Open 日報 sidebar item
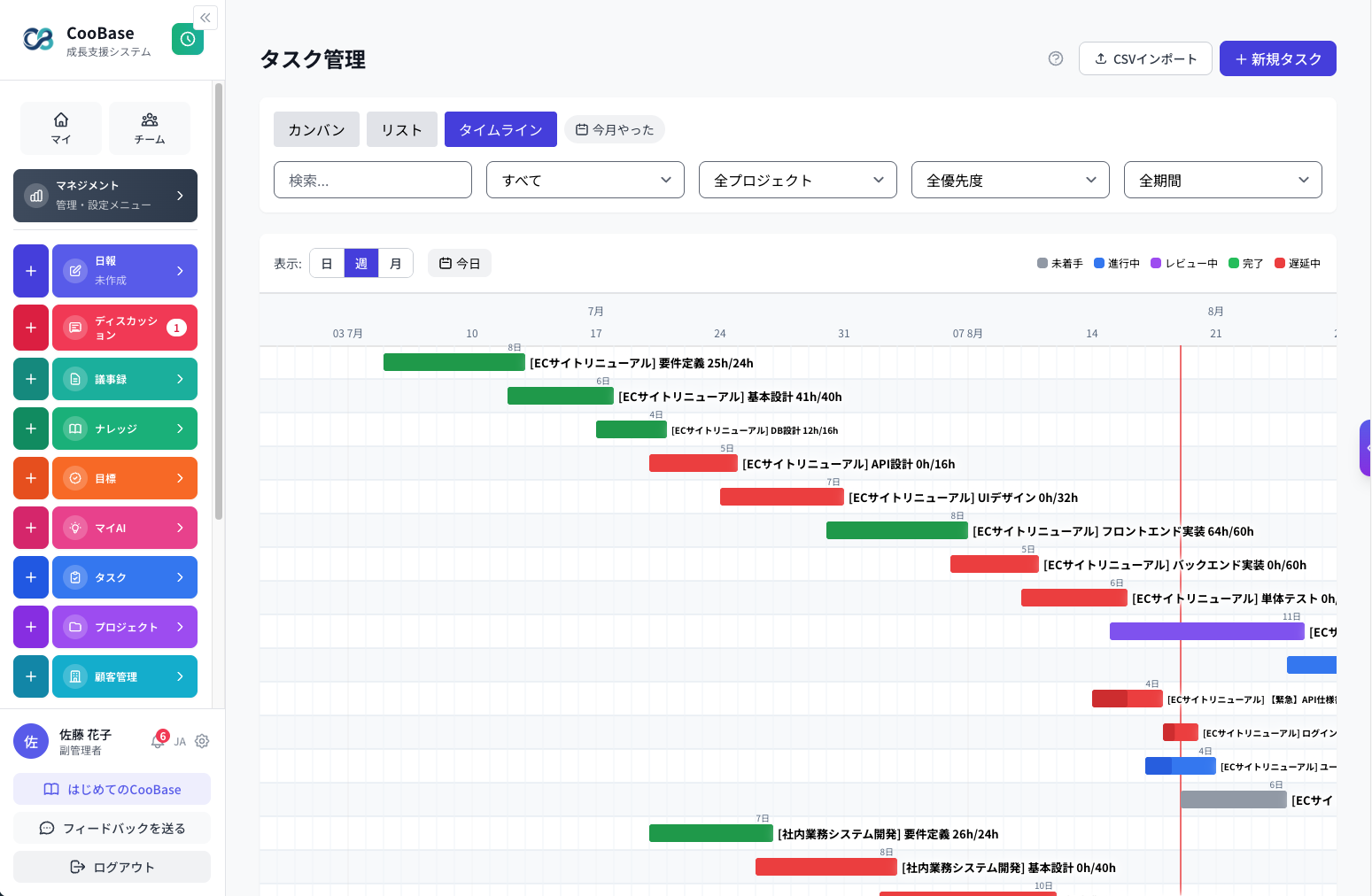1372x896 pixels. tap(125, 271)
